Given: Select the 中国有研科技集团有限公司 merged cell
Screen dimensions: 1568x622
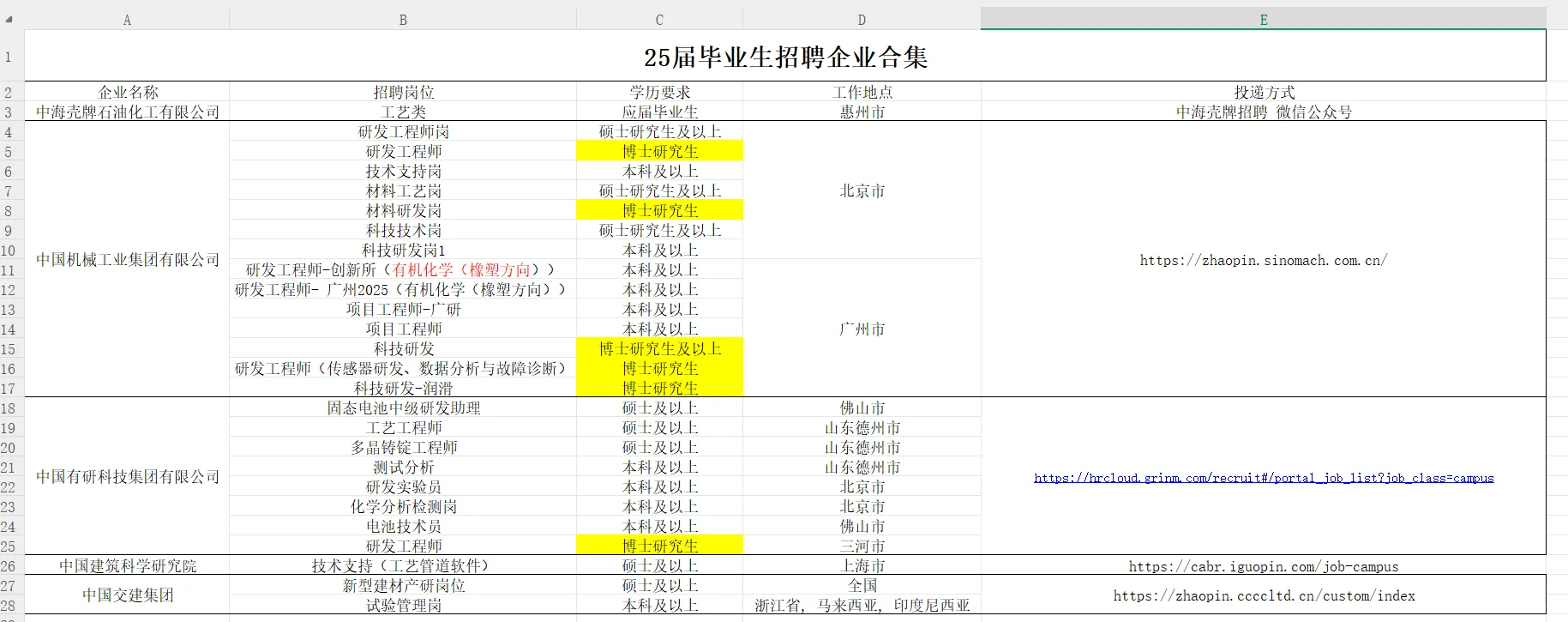Looking at the screenshot, I should (128, 476).
